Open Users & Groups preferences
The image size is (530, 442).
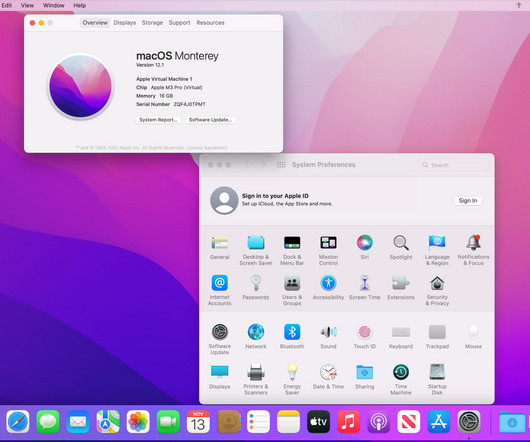tap(292, 291)
